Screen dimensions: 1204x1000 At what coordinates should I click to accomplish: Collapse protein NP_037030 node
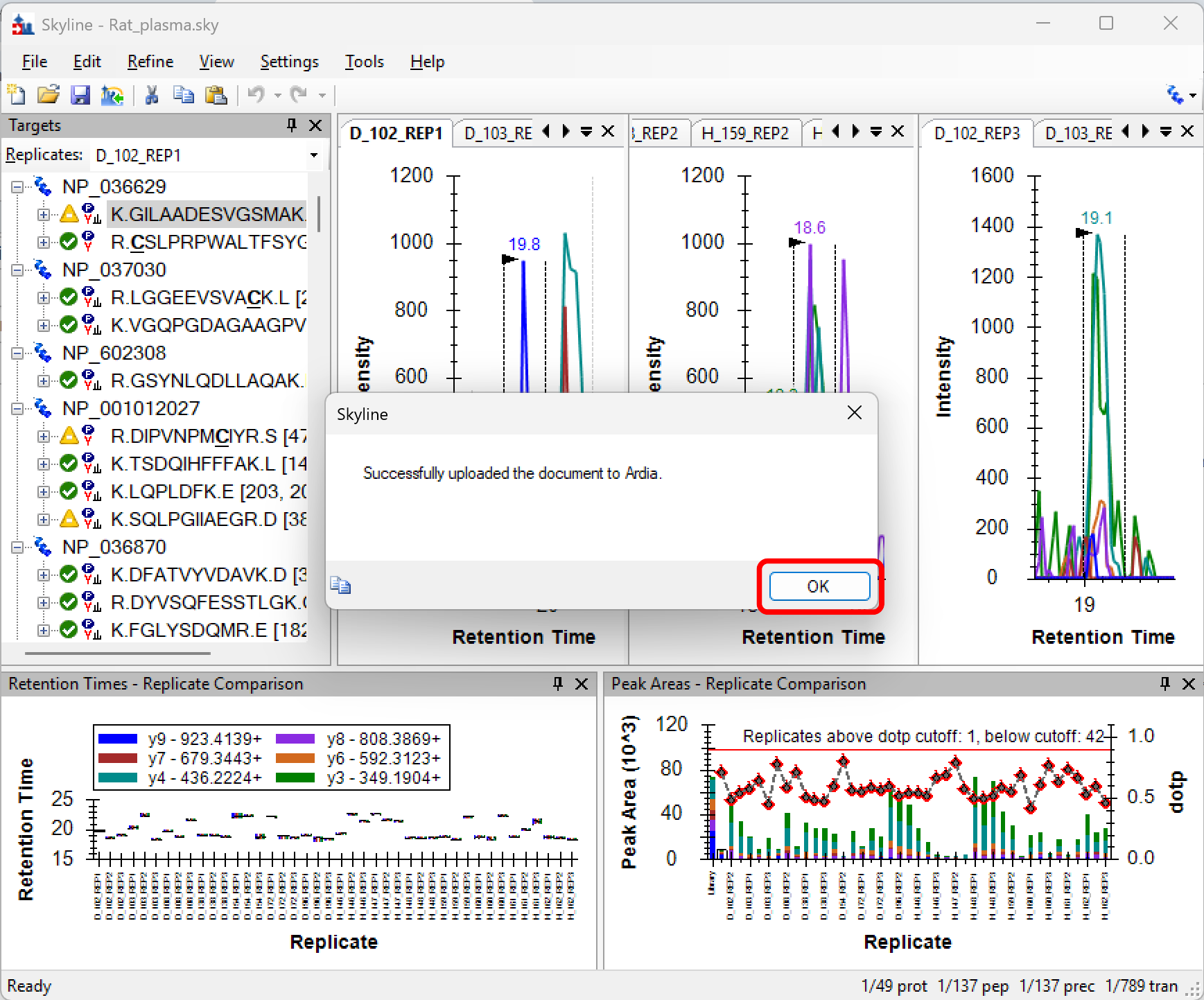[17, 270]
